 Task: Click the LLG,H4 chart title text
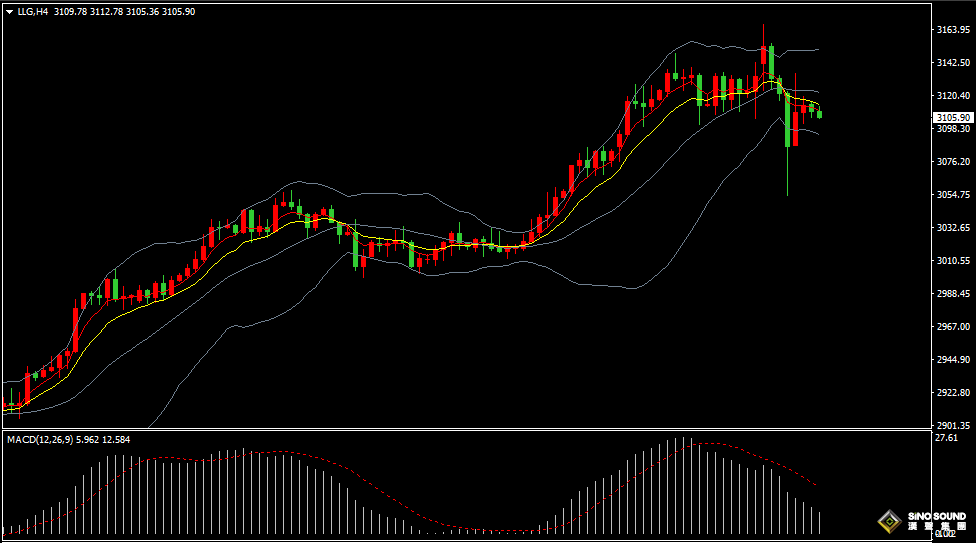(x=33, y=12)
